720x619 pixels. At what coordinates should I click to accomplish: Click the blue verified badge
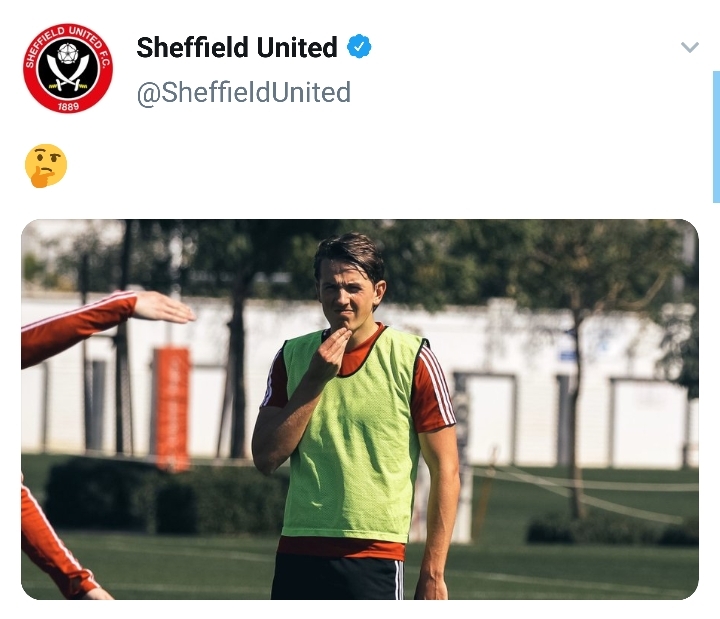coord(359,46)
